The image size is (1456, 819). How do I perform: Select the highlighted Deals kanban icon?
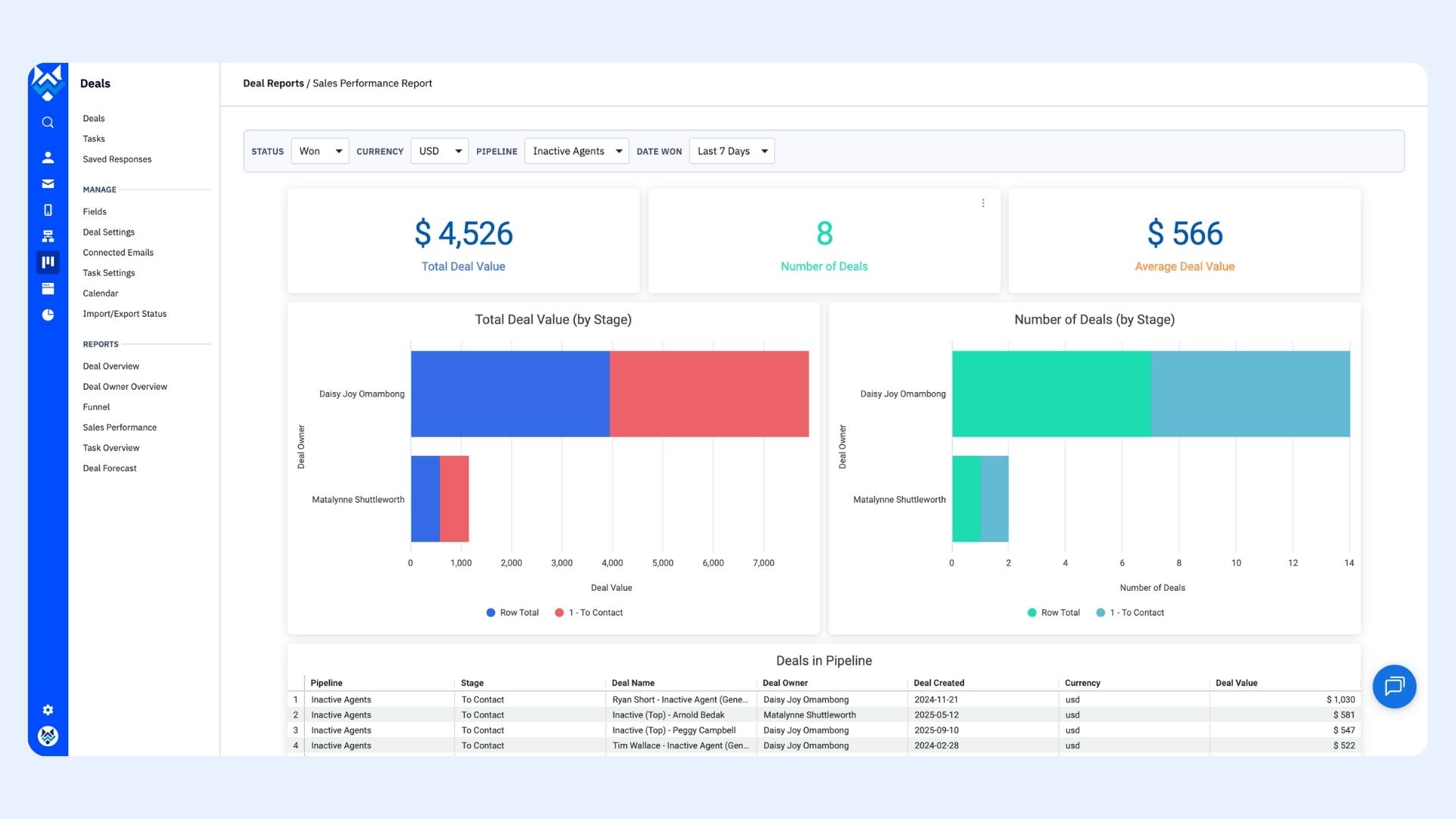(x=47, y=262)
